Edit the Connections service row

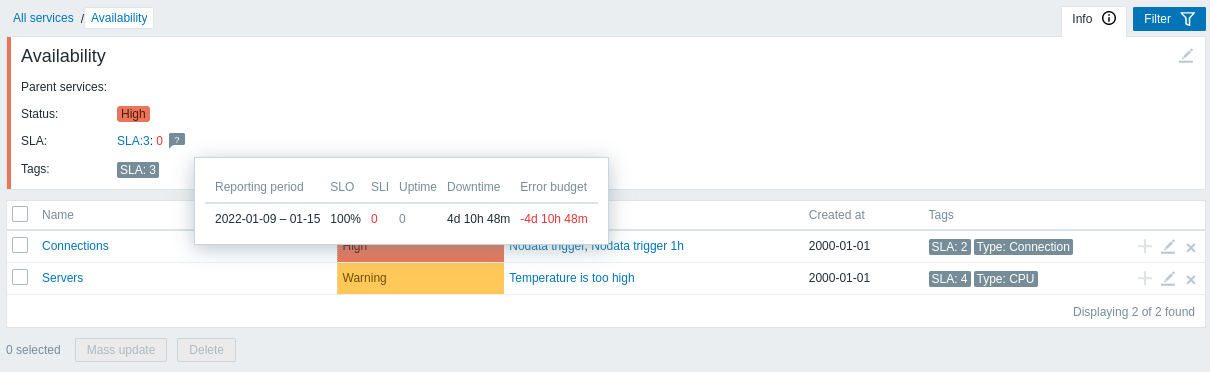[1168, 247]
